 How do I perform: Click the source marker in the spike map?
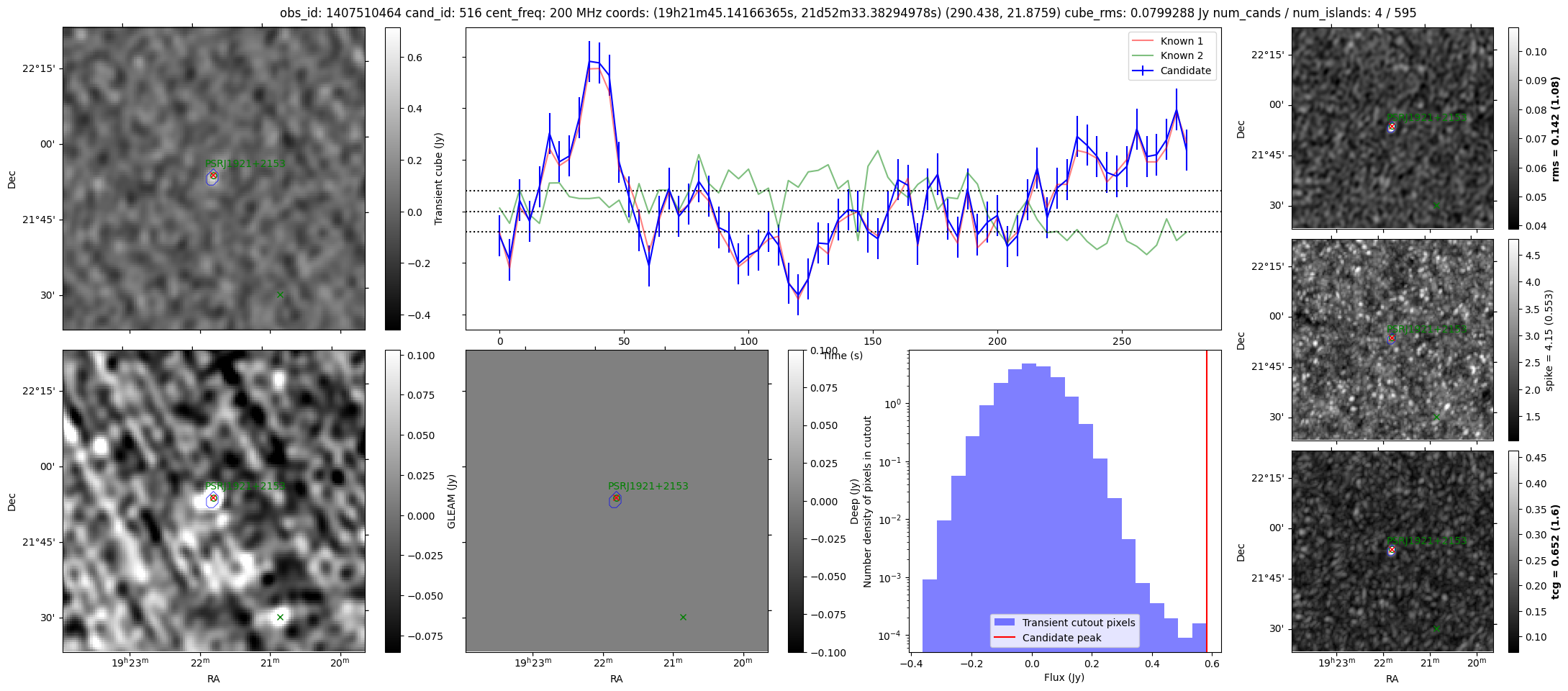[x=1392, y=338]
